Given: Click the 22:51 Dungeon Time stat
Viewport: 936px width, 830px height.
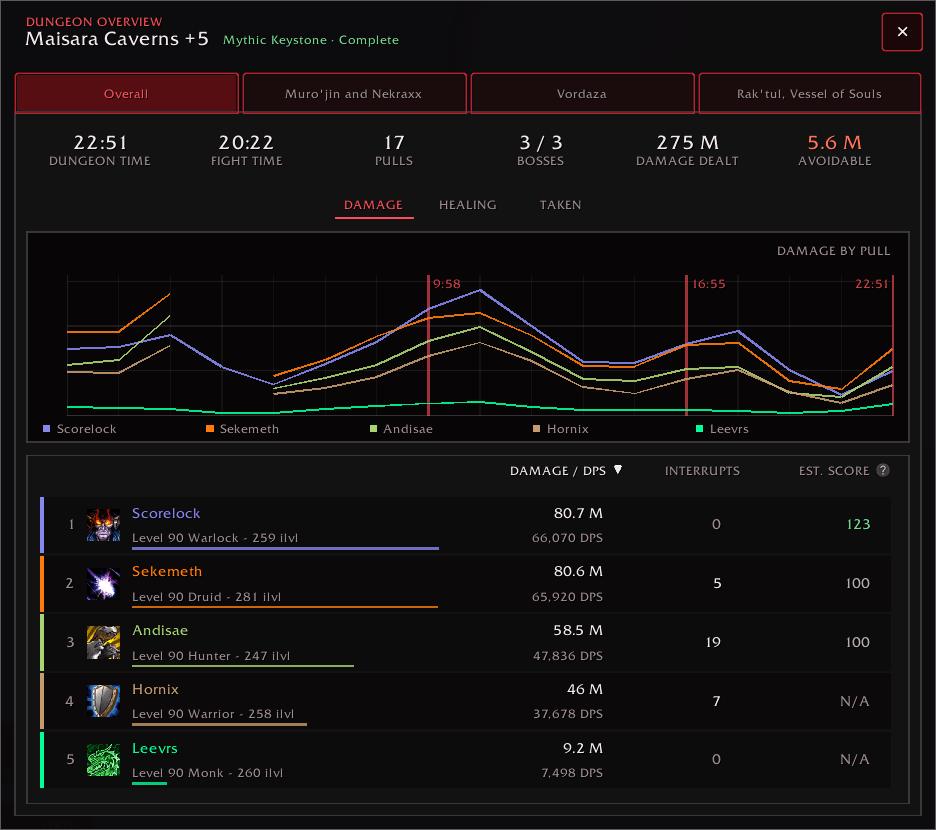Looking at the screenshot, I should 100,150.
